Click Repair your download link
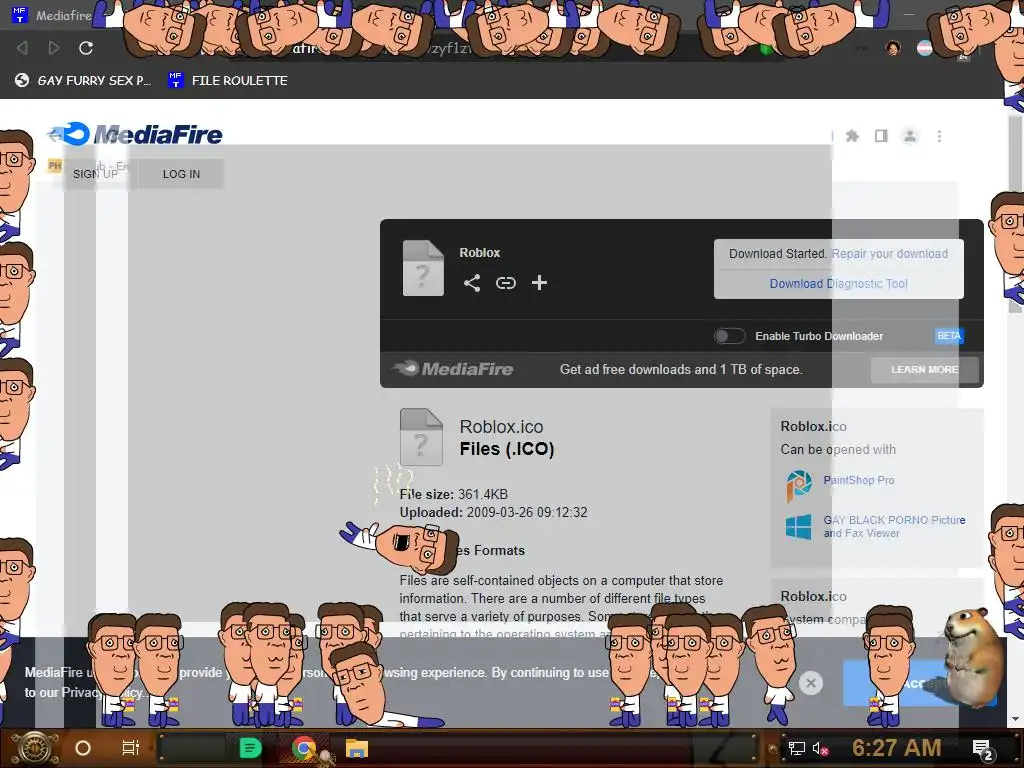 [x=889, y=253]
